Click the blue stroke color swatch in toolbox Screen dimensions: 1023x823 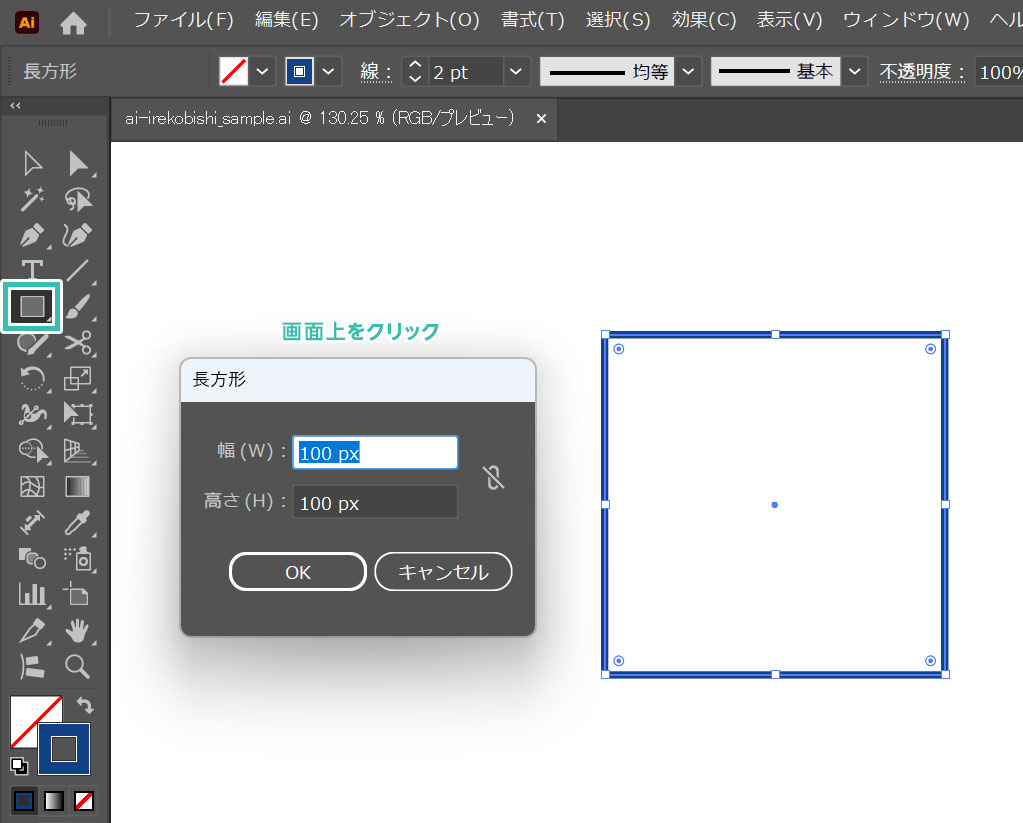[65, 749]
